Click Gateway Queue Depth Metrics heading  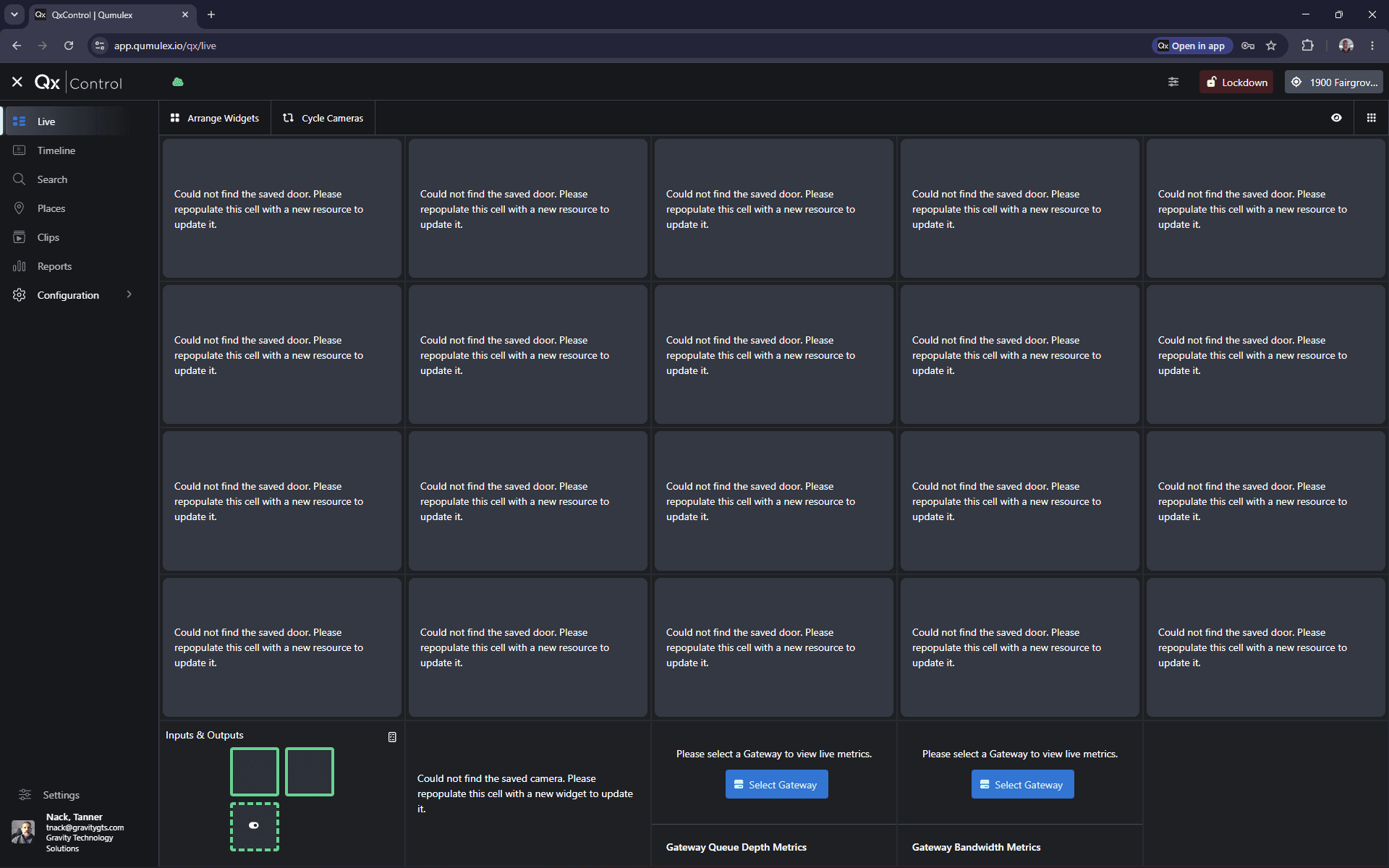pyautogui.click(x=736, y=847)
